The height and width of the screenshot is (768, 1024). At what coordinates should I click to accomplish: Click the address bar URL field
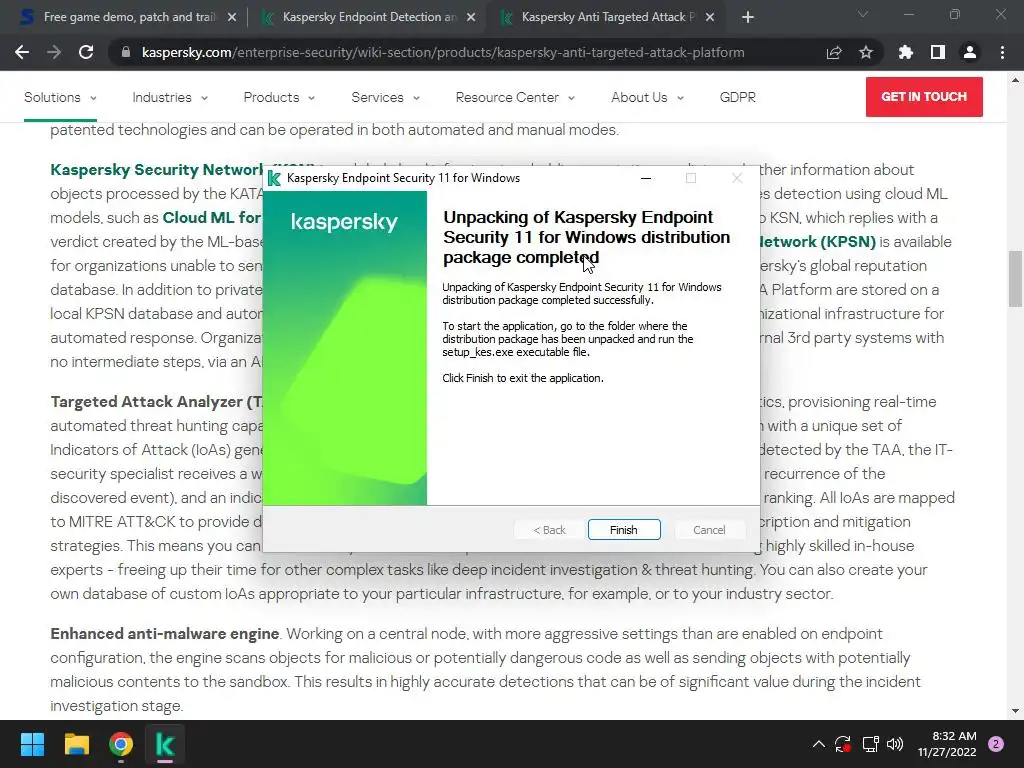pos(443,52)
